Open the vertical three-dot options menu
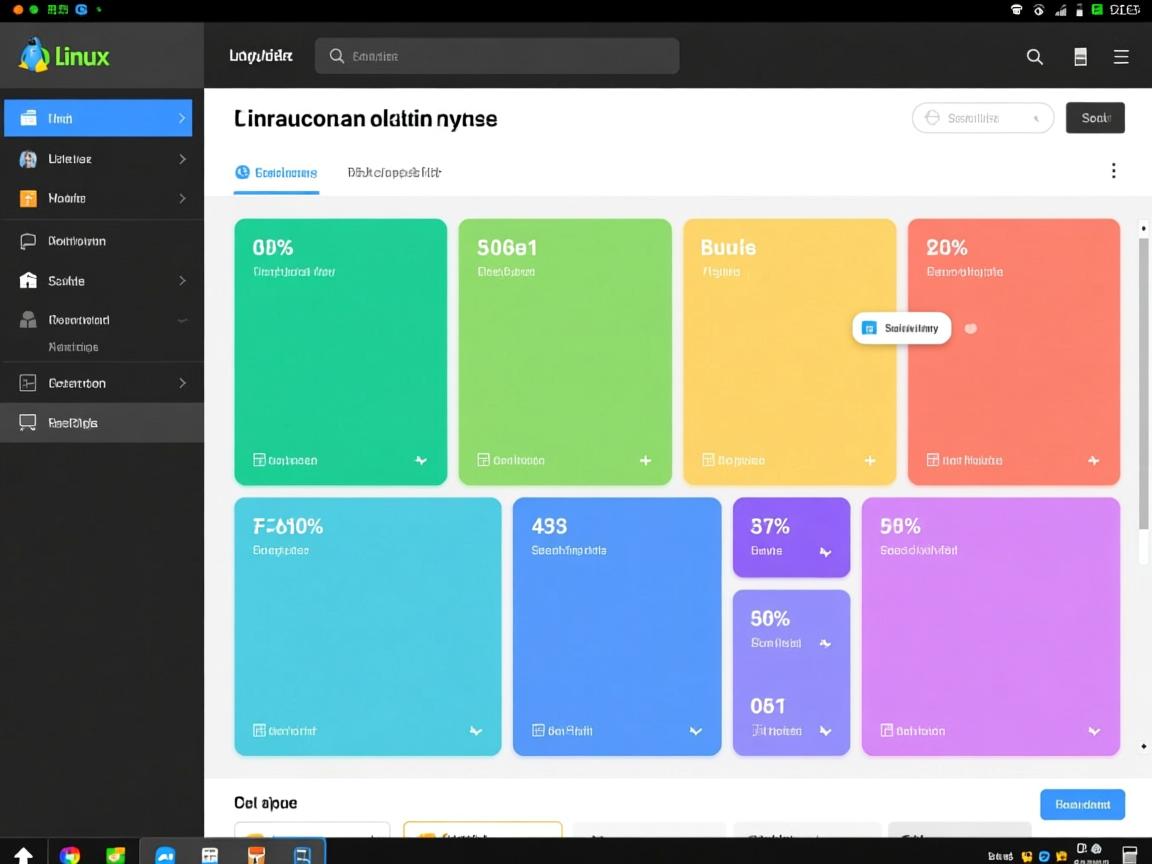This screenshot has width=1152, height=864. [x=1113, y=171]
